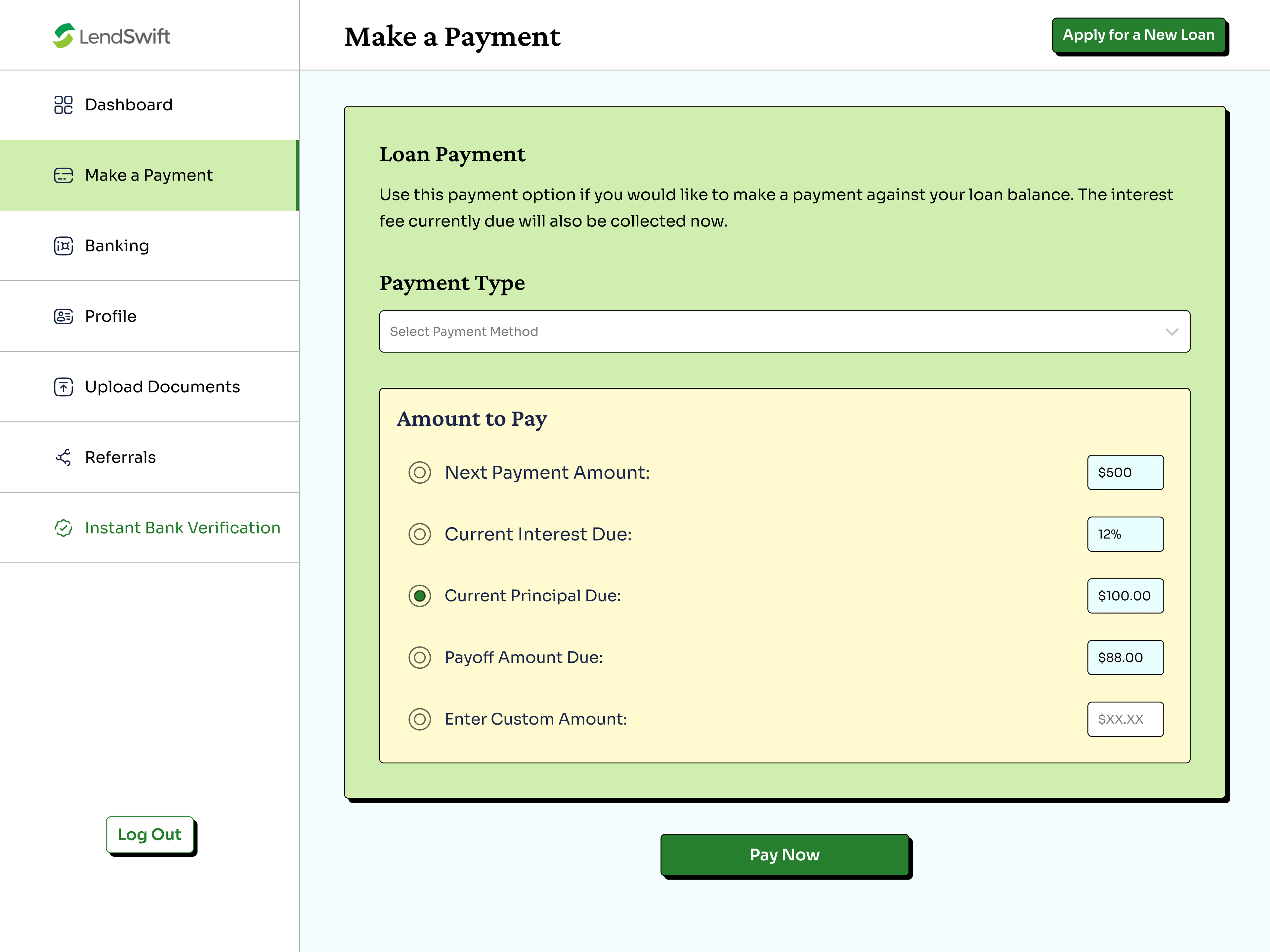Click the Referrals share icon
This screenshot has height=952, width=1270.
pyautogui.click(x=63, y=457)
